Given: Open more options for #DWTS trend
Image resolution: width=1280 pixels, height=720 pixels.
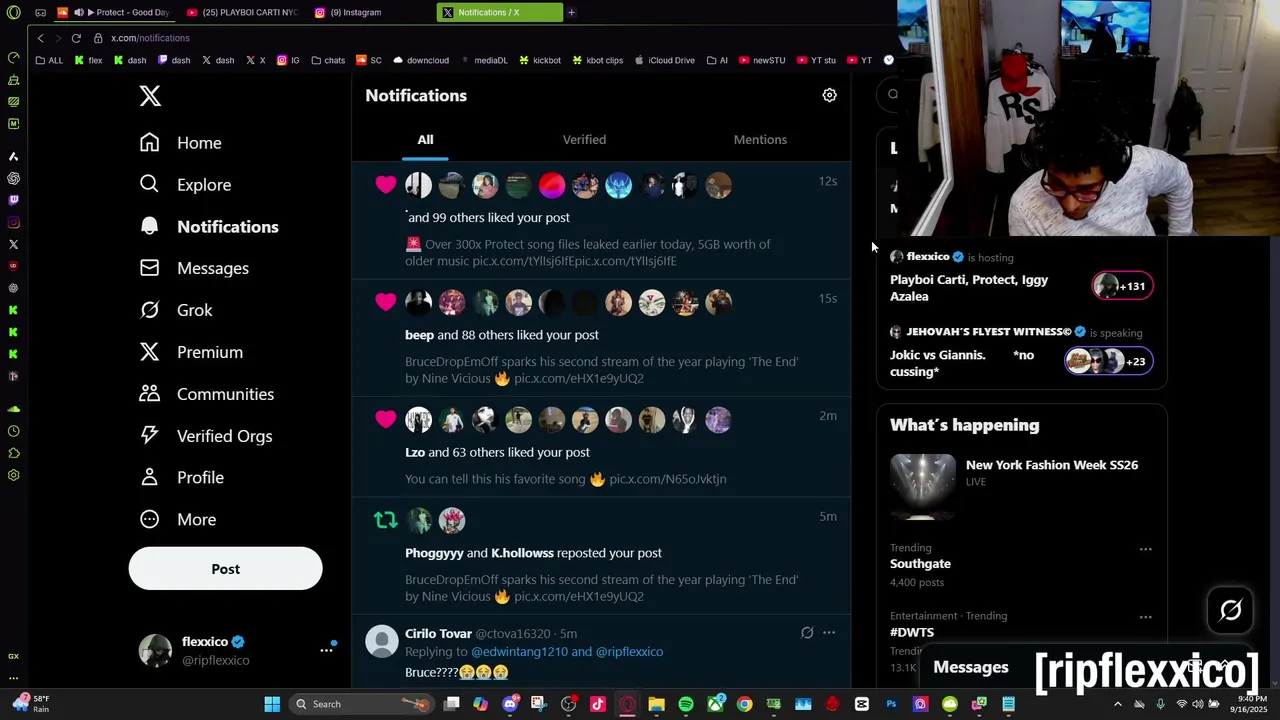Looking at the screenshot, I should [x=1145, y=617].
